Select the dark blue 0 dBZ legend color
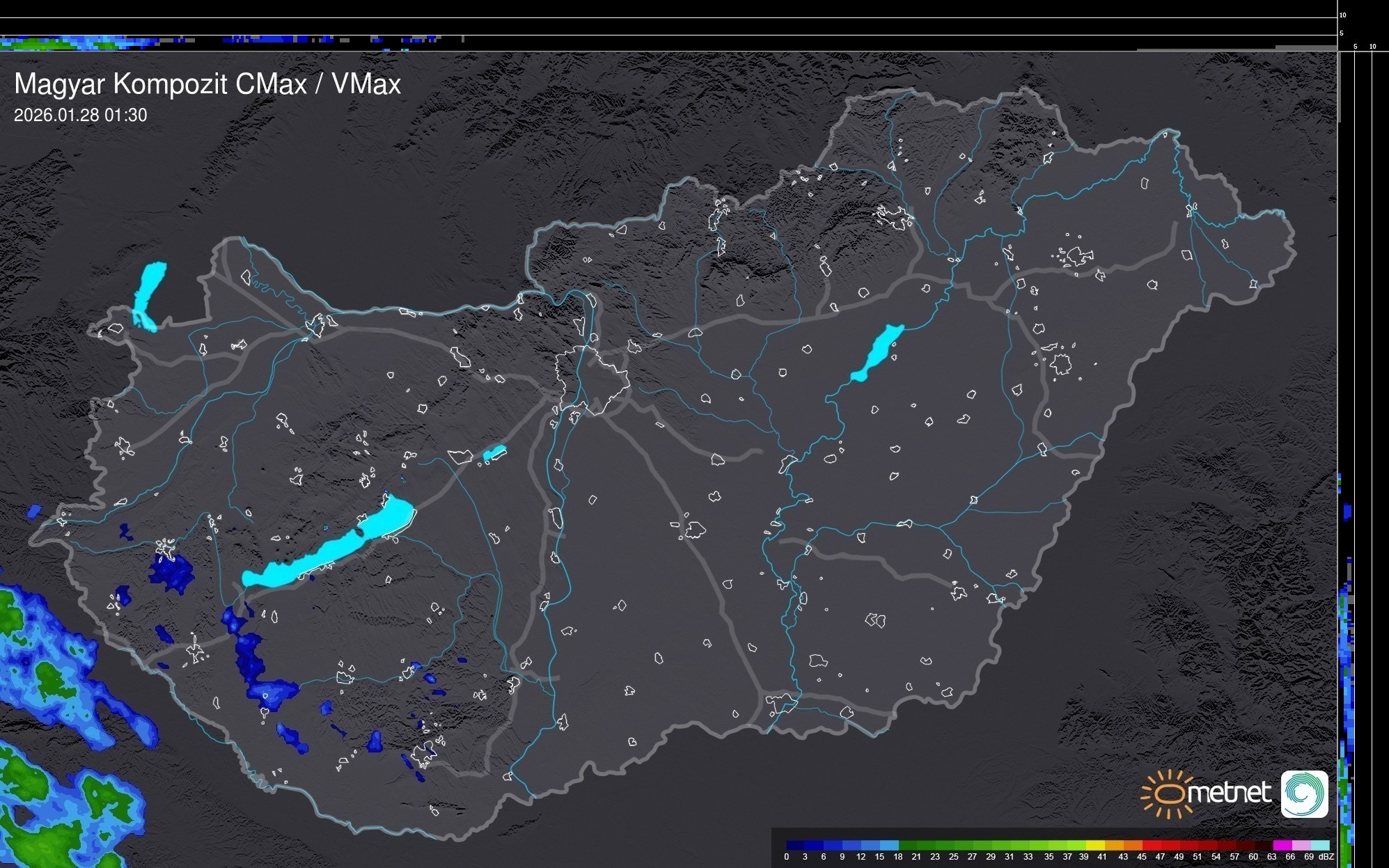This screenshot has height=868, width=1389. 796,845
